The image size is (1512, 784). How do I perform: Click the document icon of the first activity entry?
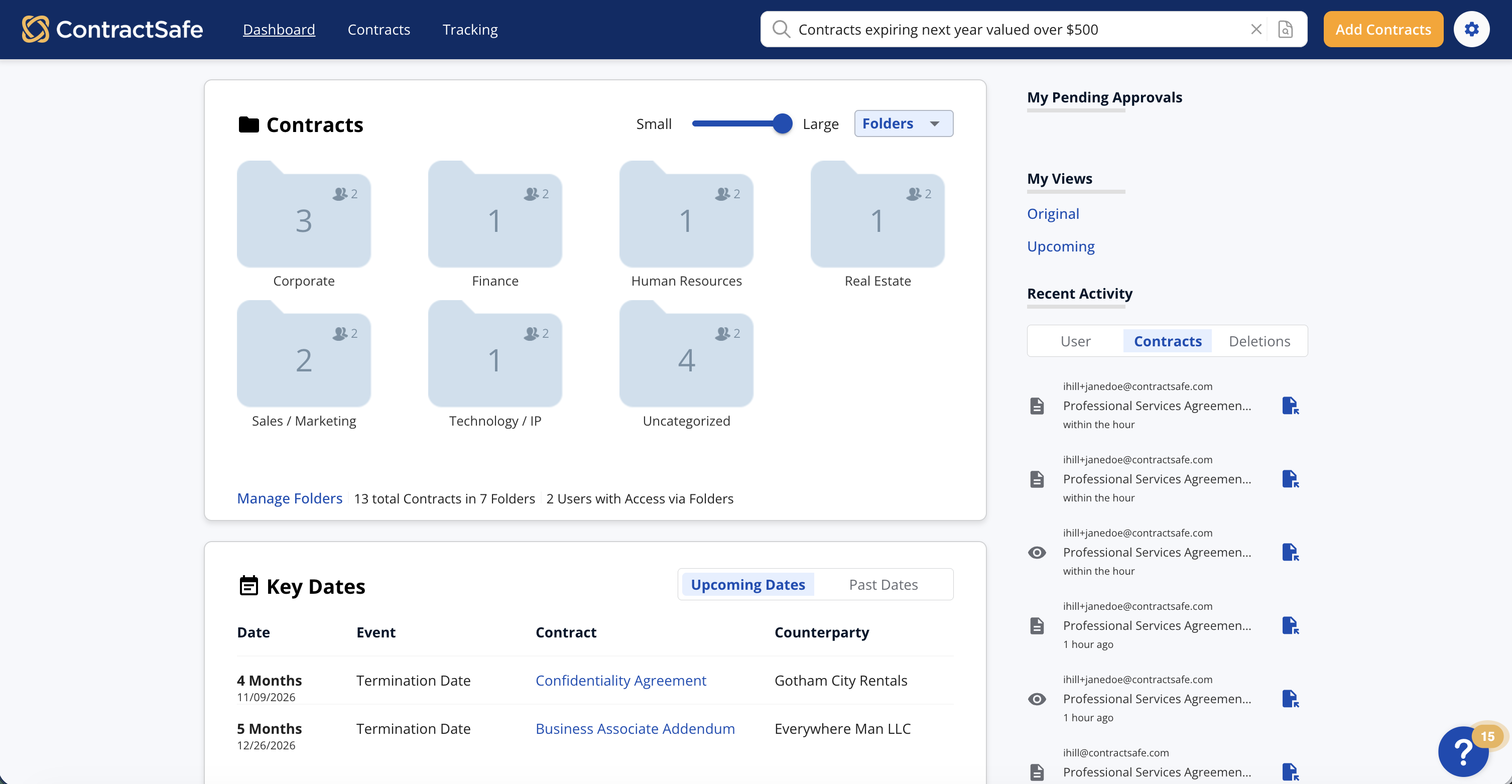(x=1037, y=406)
